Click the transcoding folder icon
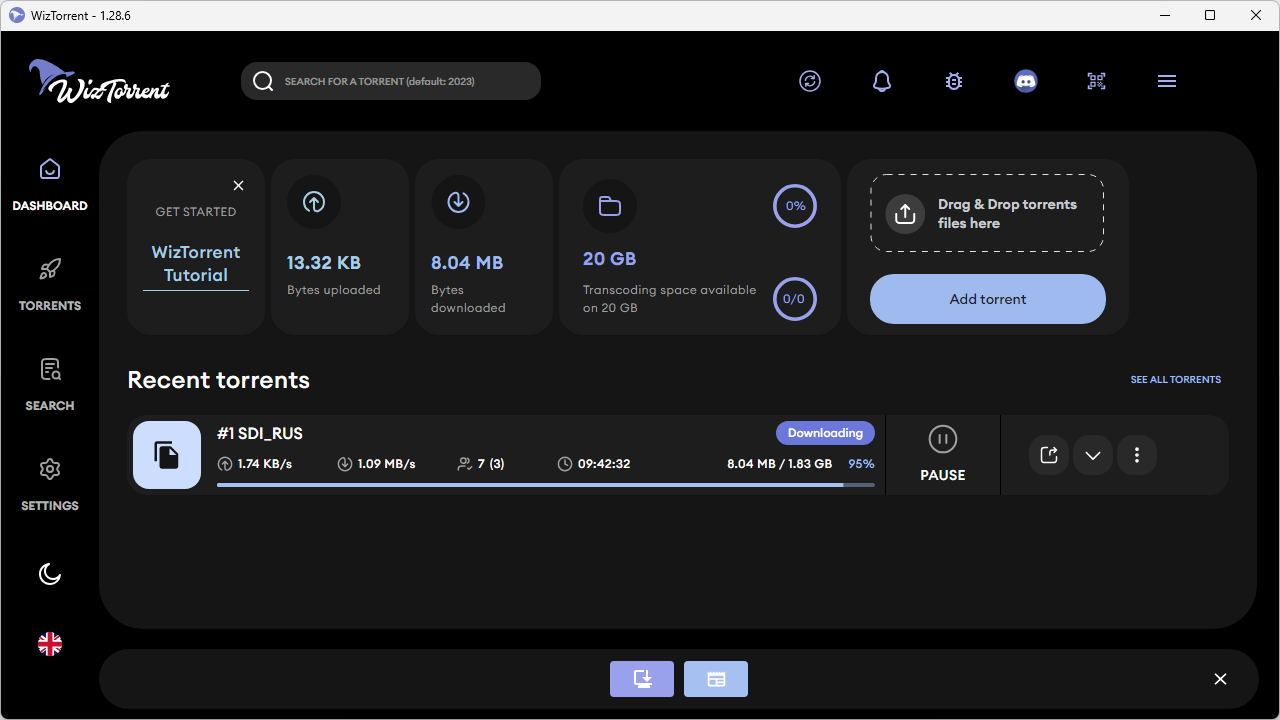The width and height of the screenshot is (1280, 720). (610, 206)
